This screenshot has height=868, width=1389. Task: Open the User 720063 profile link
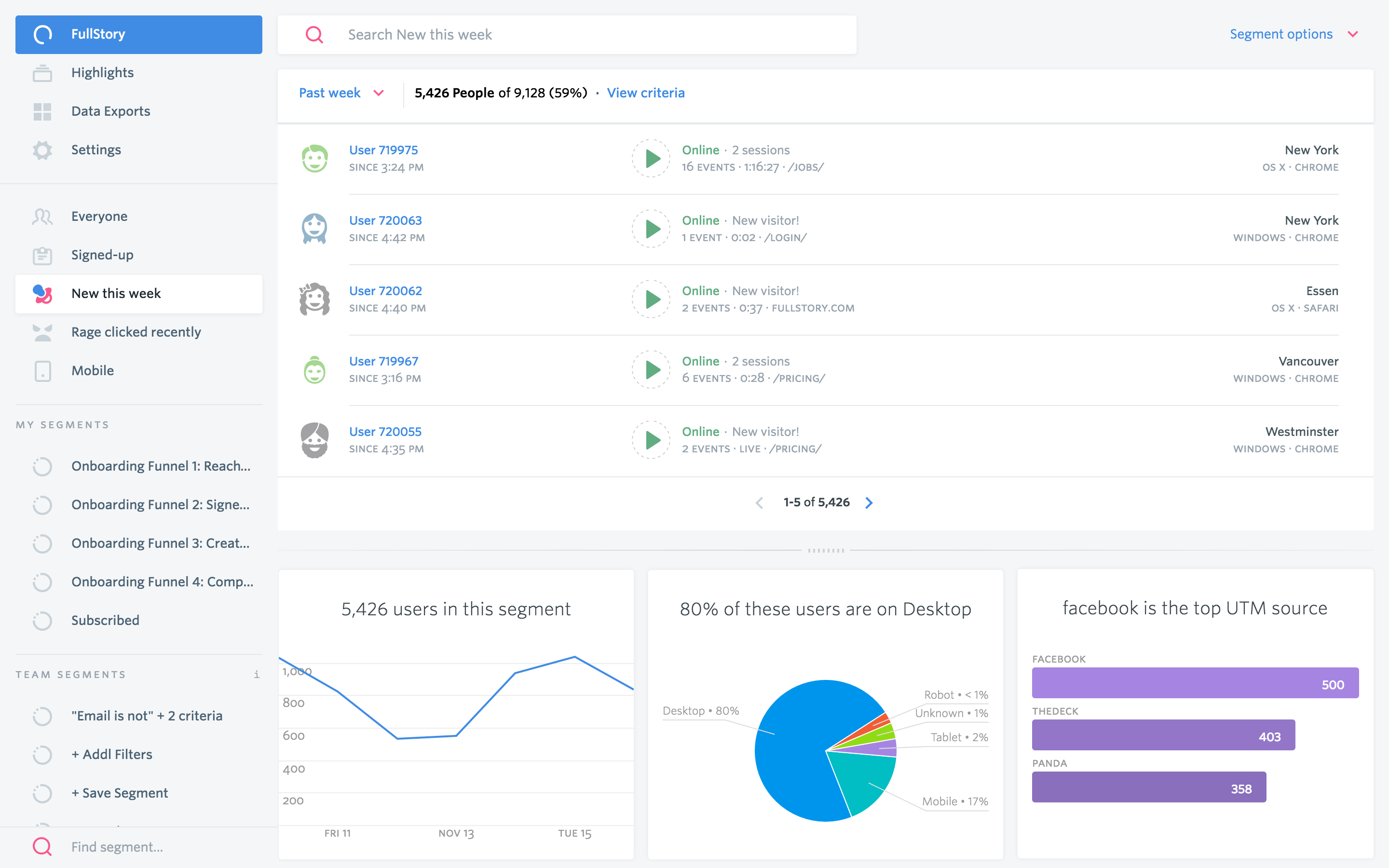pos(385,220)
